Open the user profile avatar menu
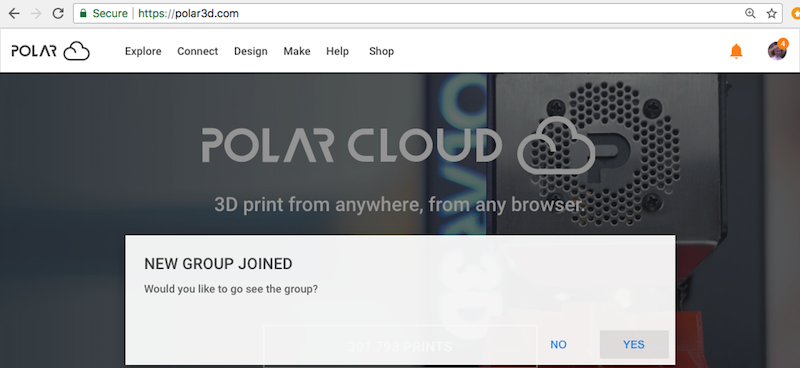The image size is (800, 368). tap(777, 51)
